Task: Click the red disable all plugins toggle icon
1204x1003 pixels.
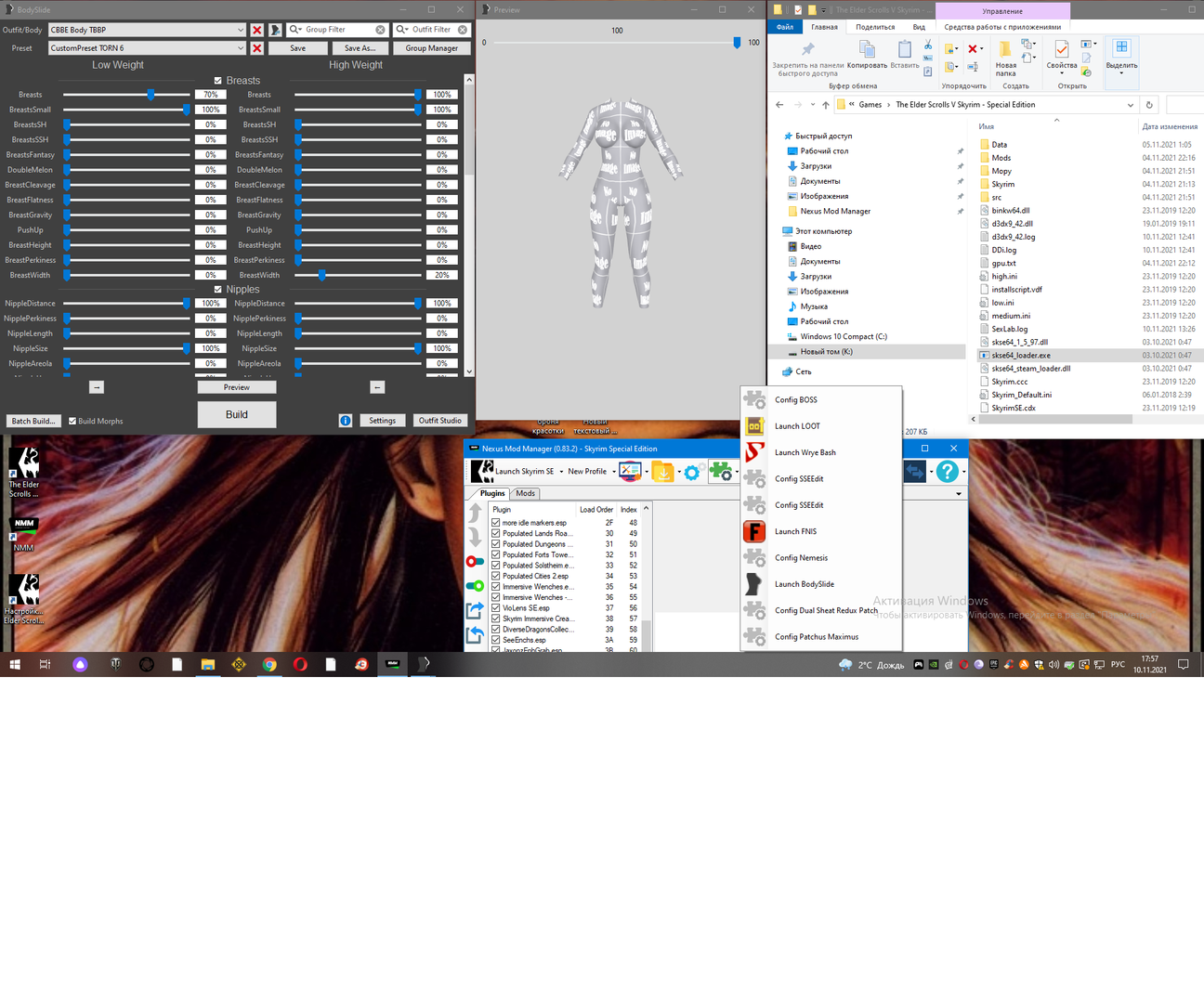Action: (x=475, y=561)
